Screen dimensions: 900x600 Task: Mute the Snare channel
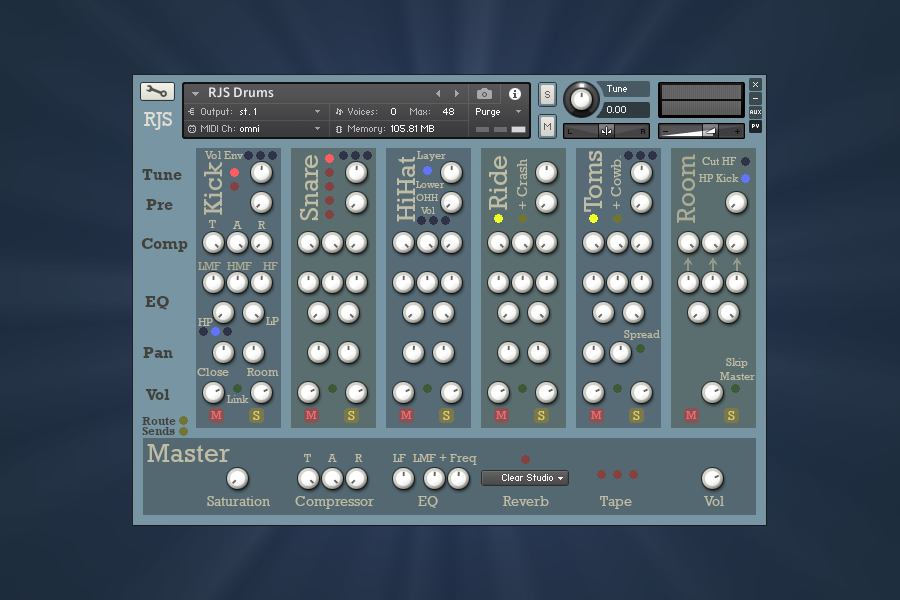pos(311,415)
